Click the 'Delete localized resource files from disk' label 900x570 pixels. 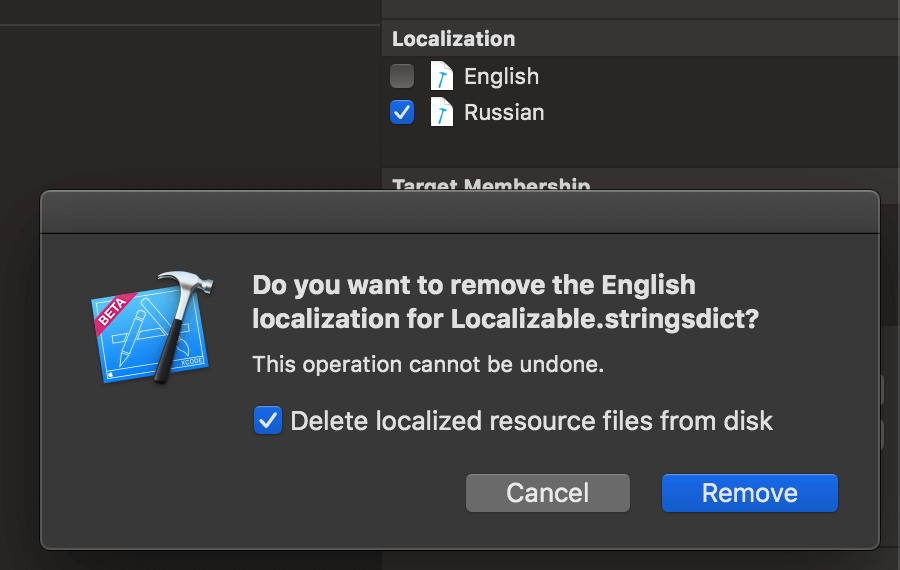pyautogui.click(x=531, y=421)
